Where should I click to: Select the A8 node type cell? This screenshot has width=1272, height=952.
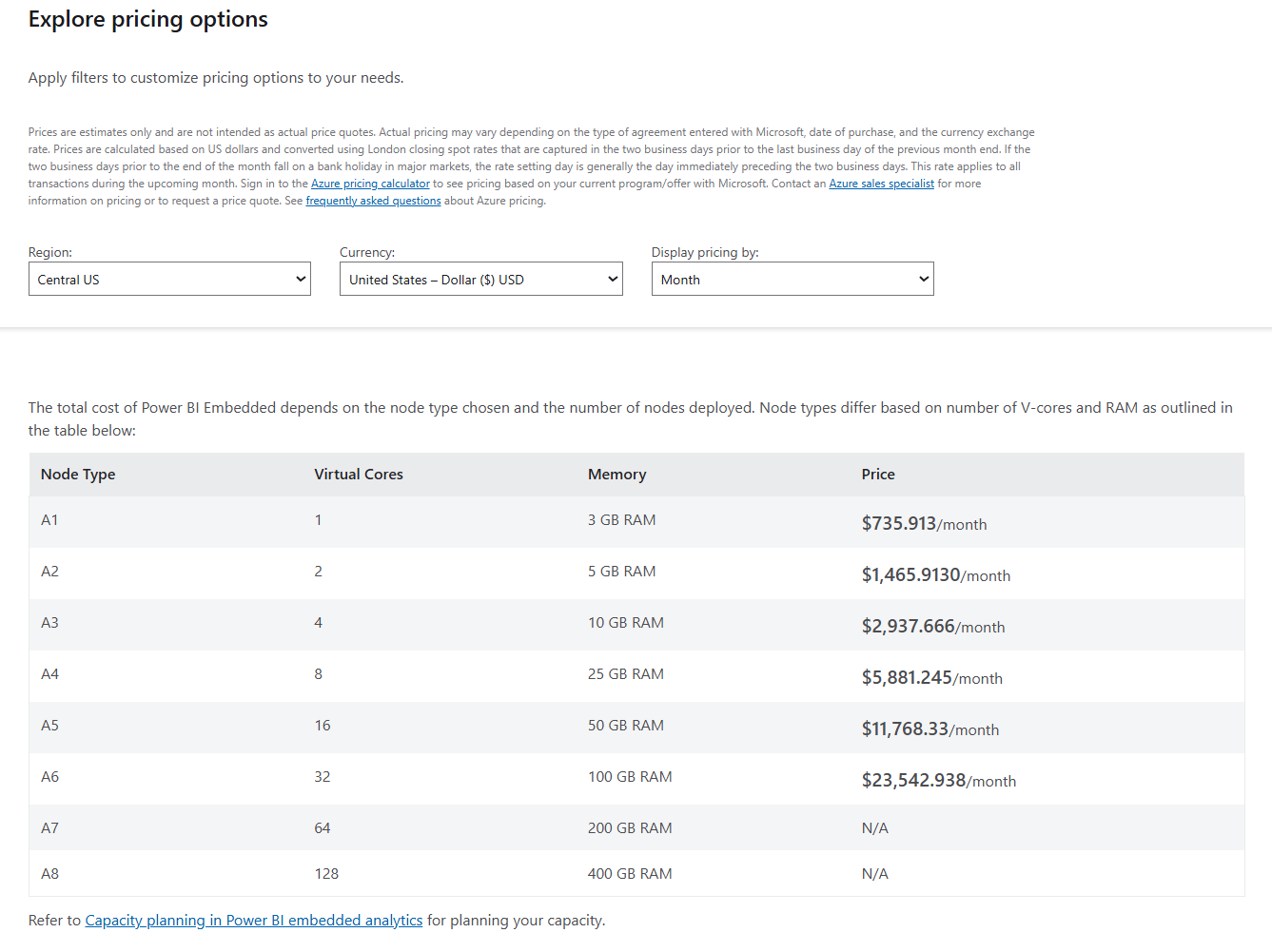(x=49, y=874)
